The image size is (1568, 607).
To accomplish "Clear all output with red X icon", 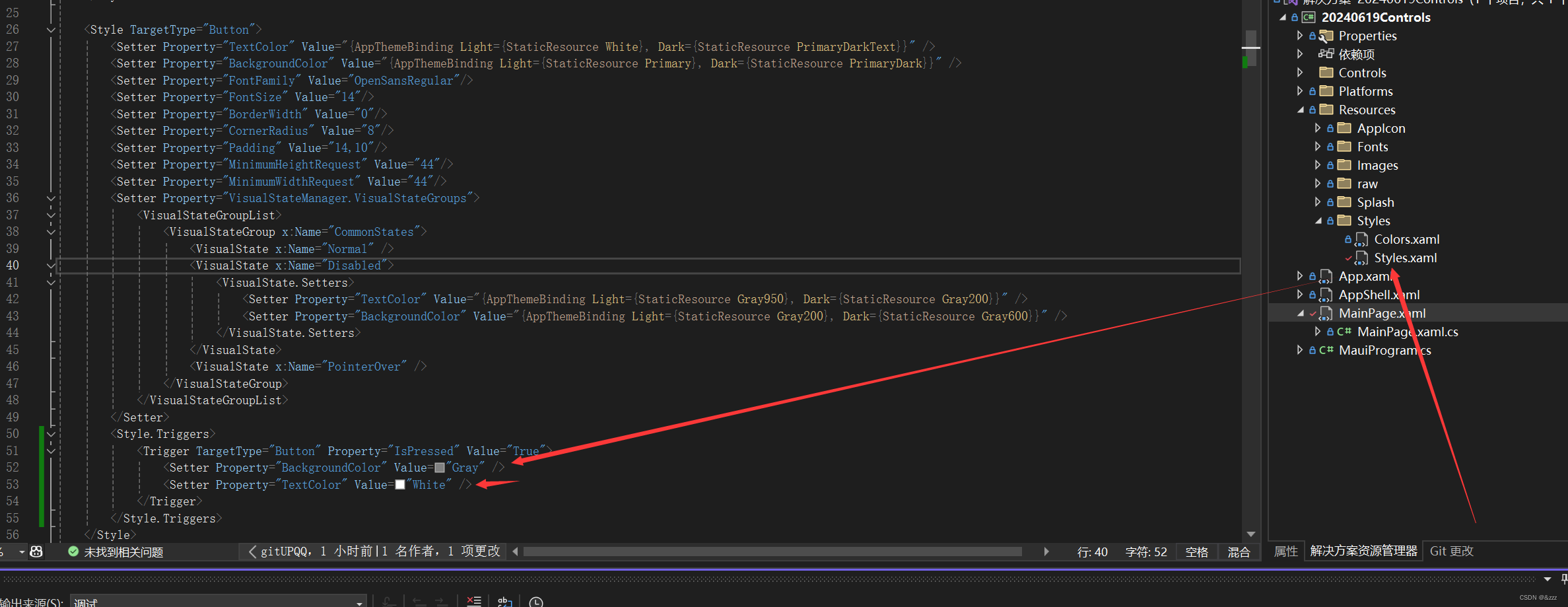I will pyautogui.click(x=474, y=601).
